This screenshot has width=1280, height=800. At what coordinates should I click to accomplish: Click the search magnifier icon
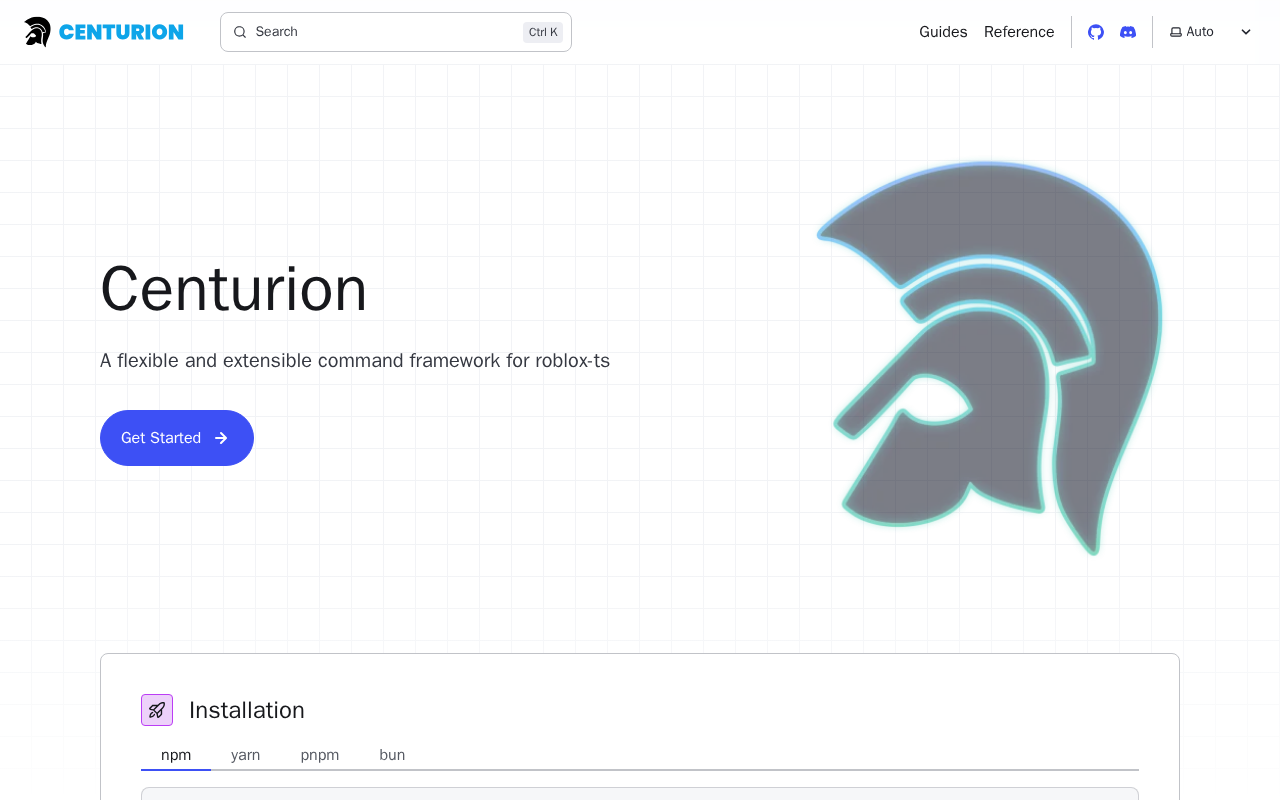[x=240, y=32]
